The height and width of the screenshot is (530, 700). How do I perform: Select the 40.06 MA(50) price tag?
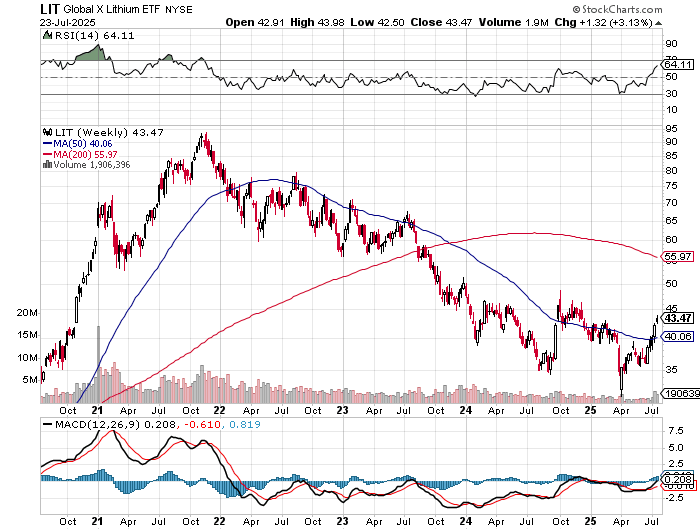click(678, 337)
